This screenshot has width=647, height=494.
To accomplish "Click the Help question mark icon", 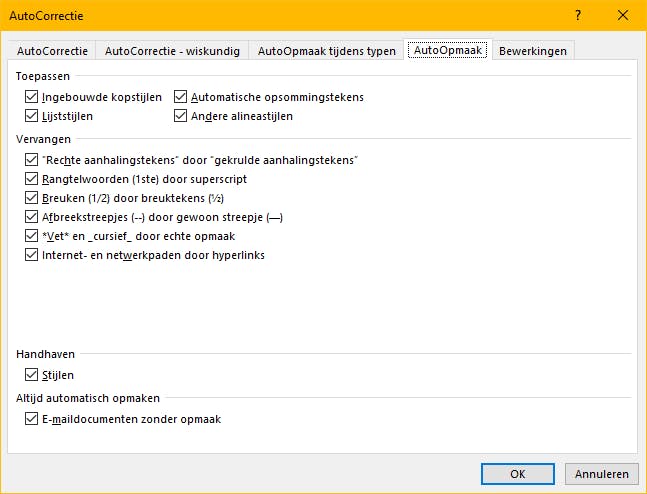I will [578, 16].
